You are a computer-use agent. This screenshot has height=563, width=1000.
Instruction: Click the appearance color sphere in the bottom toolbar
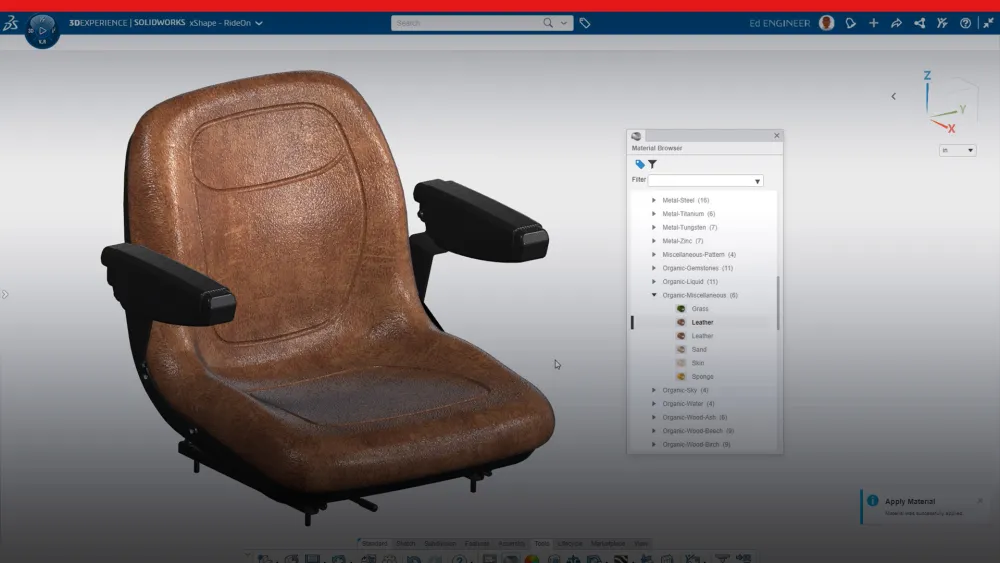531,559
